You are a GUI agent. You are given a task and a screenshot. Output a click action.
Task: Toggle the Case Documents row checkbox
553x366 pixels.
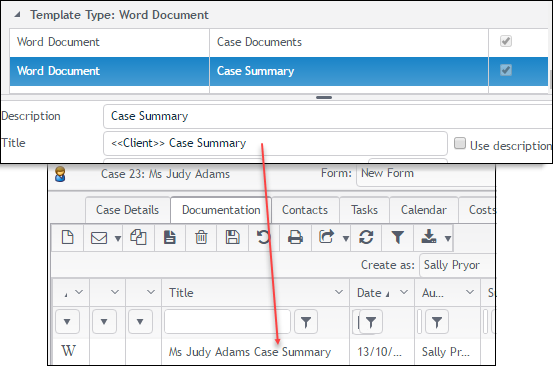tap(506, 41)
